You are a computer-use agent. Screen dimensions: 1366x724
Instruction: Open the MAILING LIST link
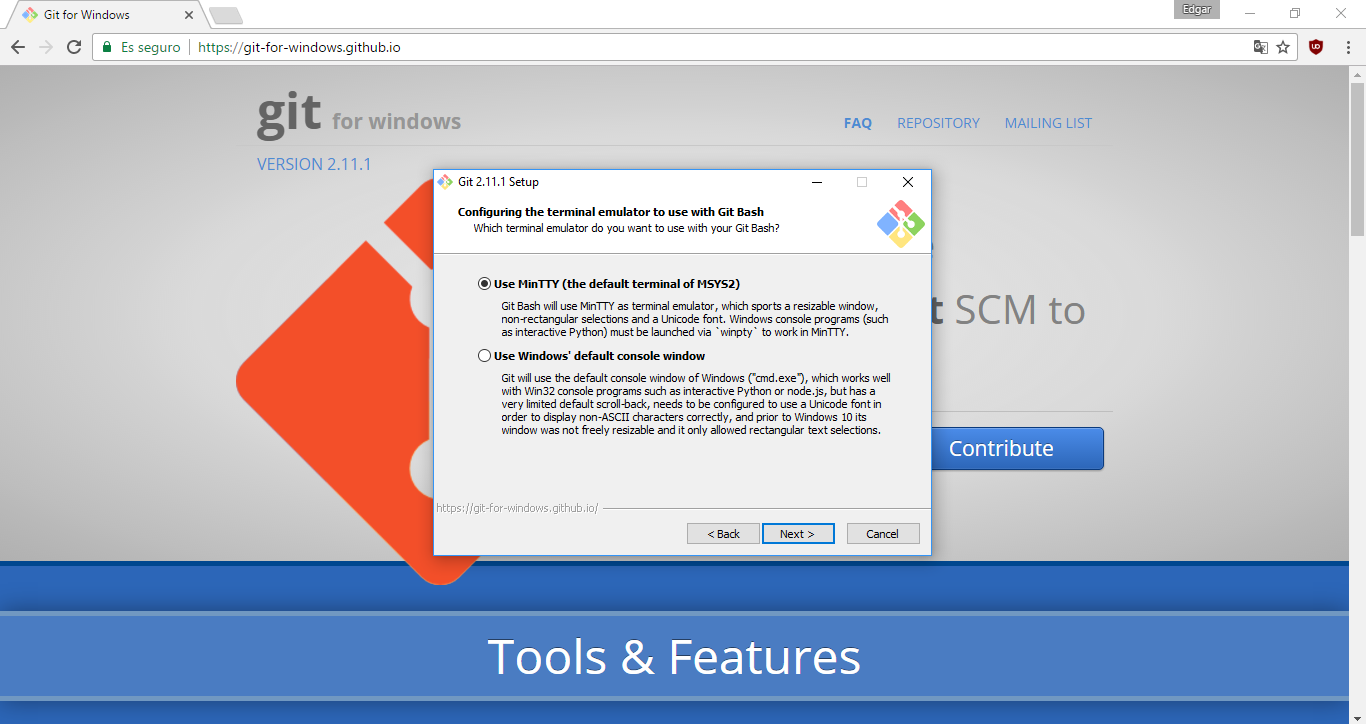click(x=1048, y=123)
